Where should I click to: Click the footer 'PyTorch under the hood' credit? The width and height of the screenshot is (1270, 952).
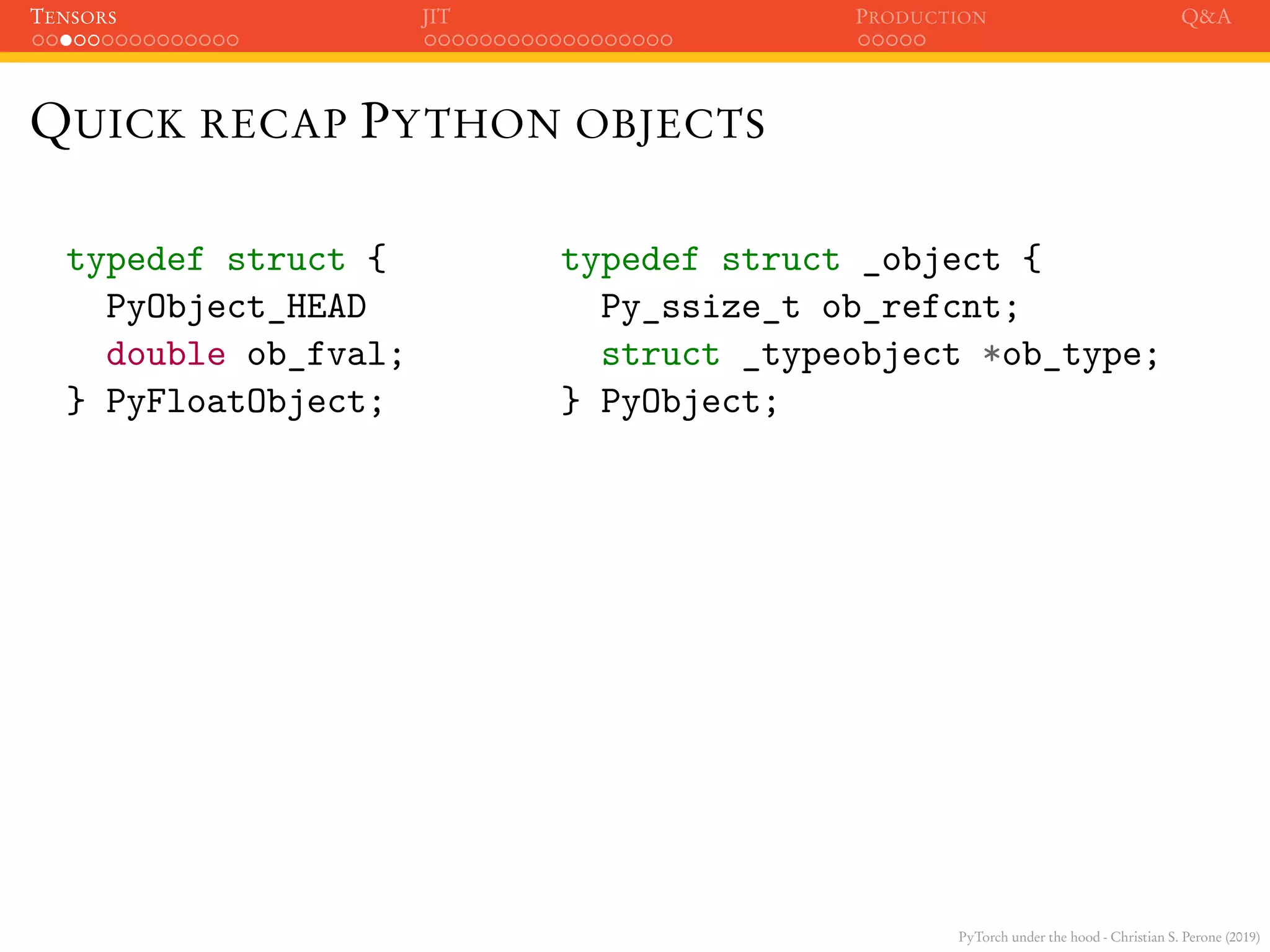(1109, 937)
